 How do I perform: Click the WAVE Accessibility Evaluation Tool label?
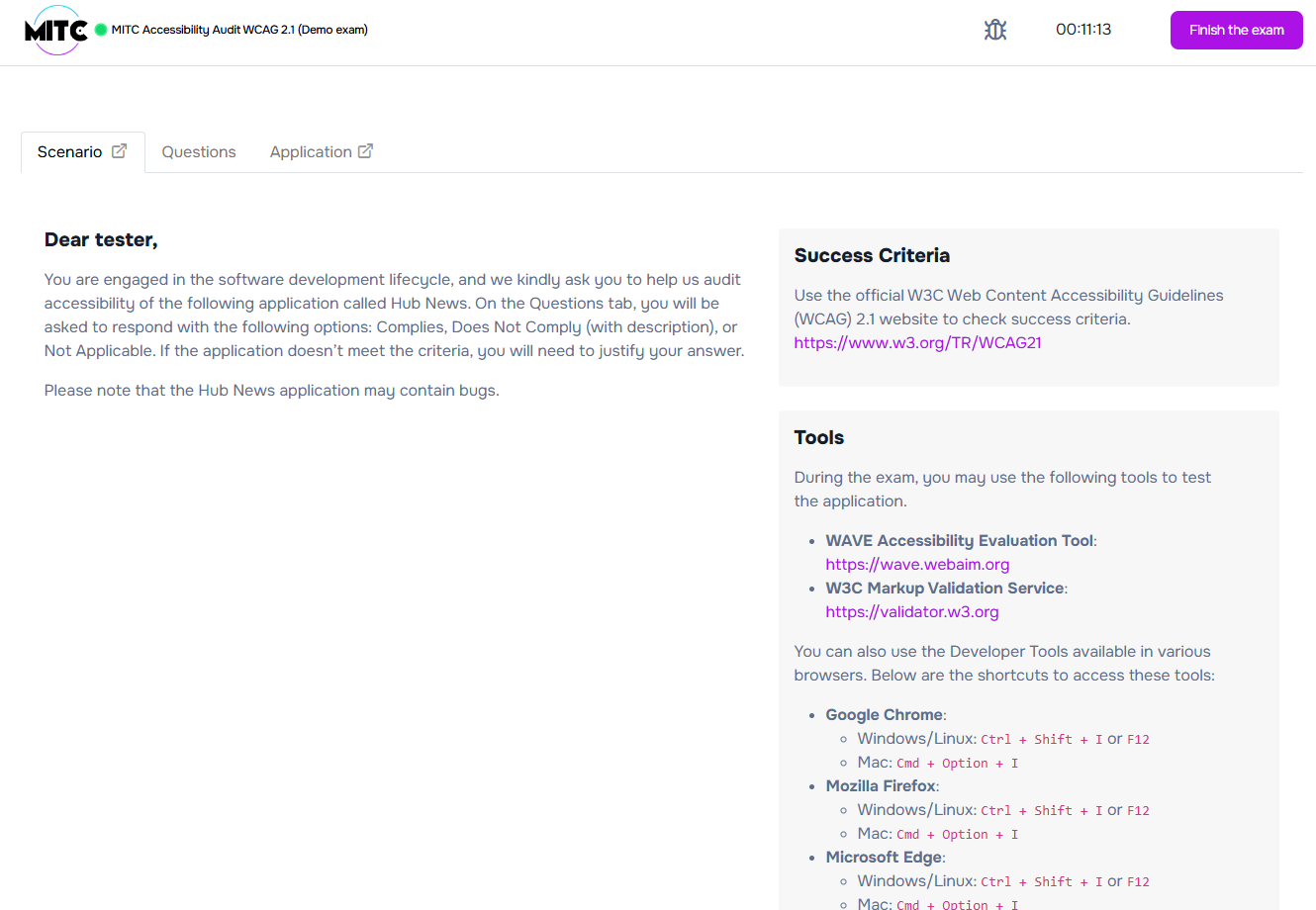click(x=957, y=540)
